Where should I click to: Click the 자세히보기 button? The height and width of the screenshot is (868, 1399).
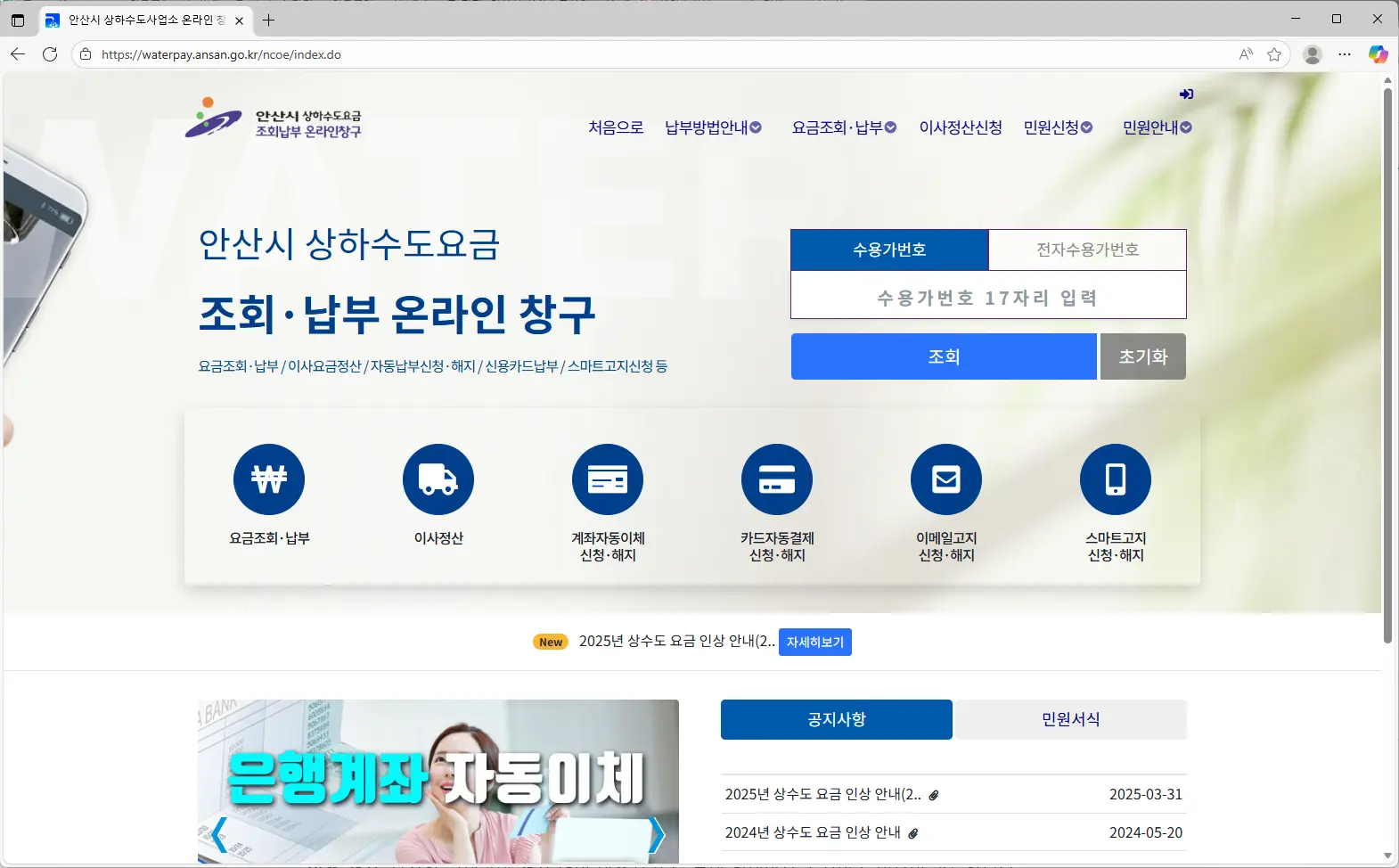(815, 642)
